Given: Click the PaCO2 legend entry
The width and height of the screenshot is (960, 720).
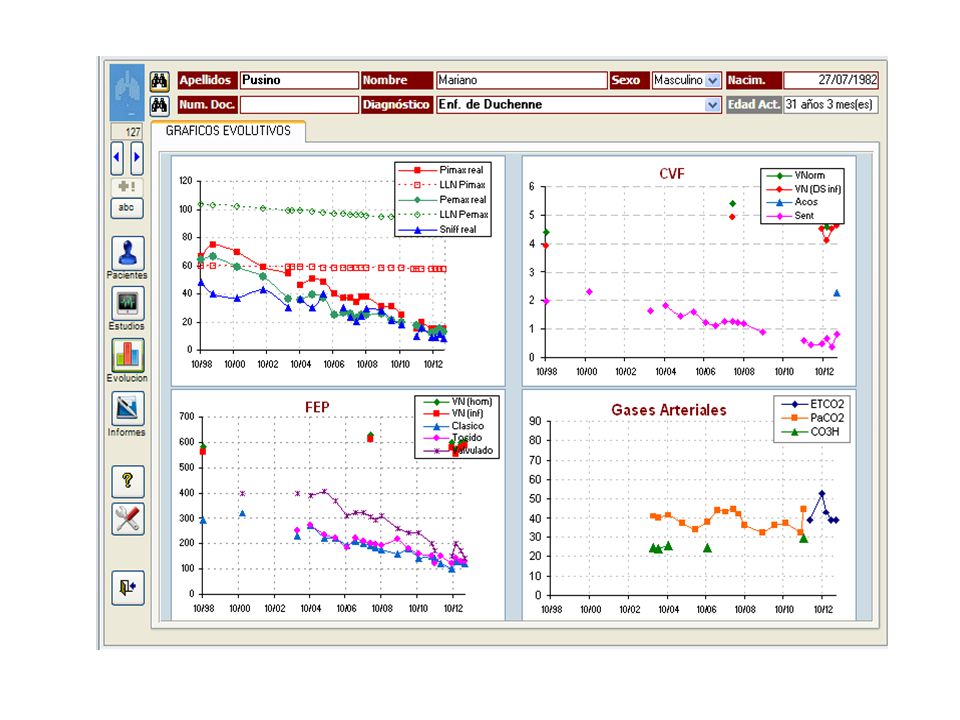Looking at the screenshot, I should [813, 418].
